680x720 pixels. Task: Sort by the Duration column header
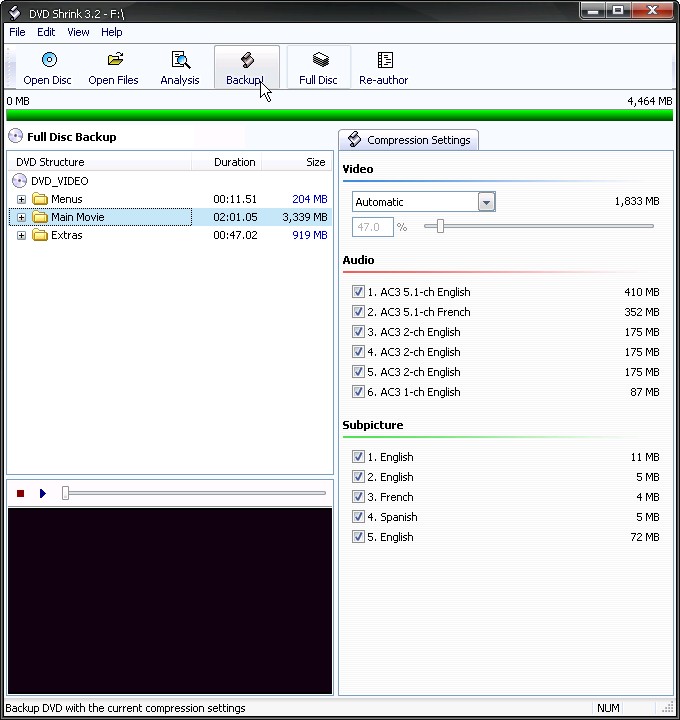tap(226, 162)
